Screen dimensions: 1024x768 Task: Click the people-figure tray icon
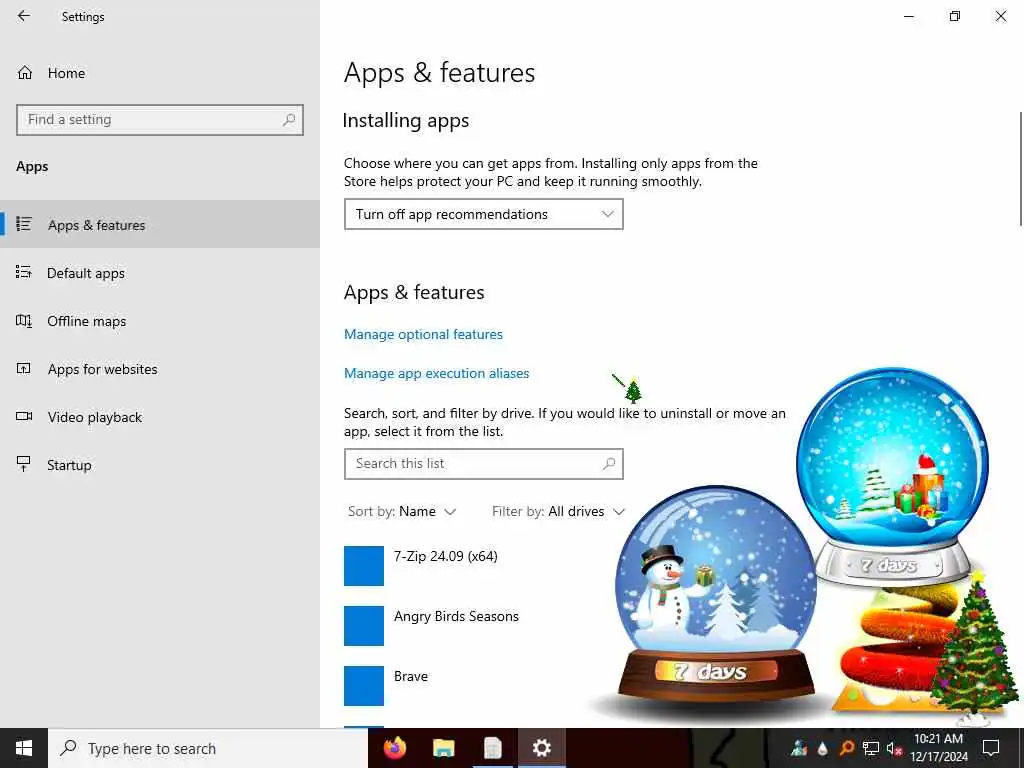[x=799, y=748]
